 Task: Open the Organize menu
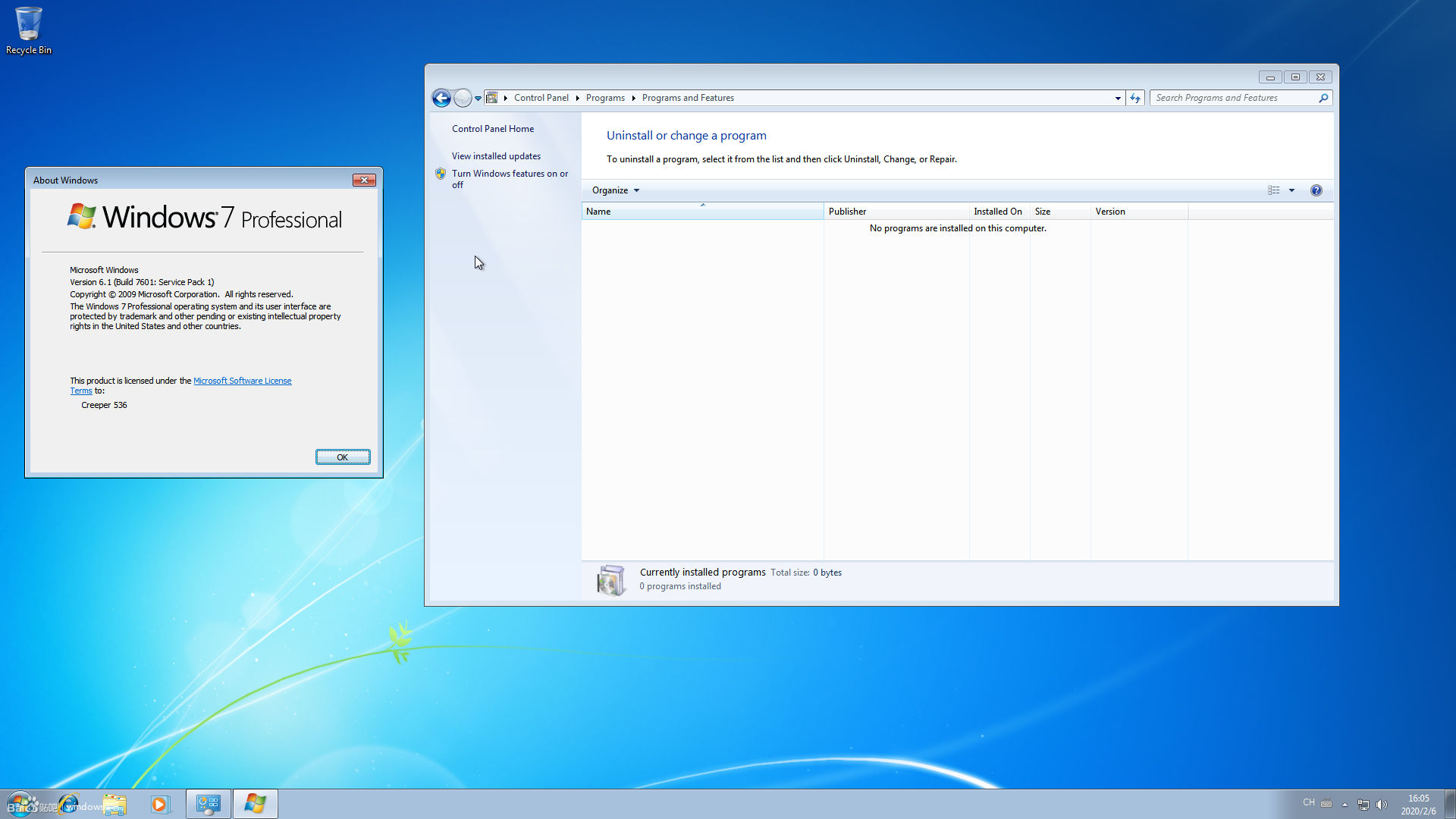point(616,190)
